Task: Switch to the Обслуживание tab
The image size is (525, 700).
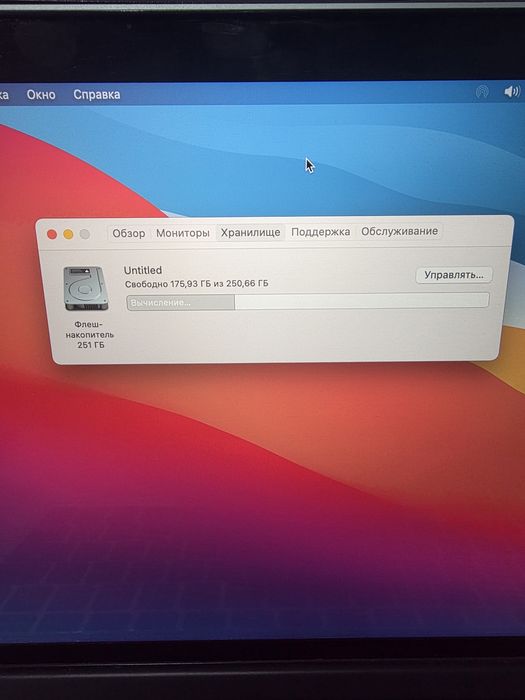Action: [400, 231]
